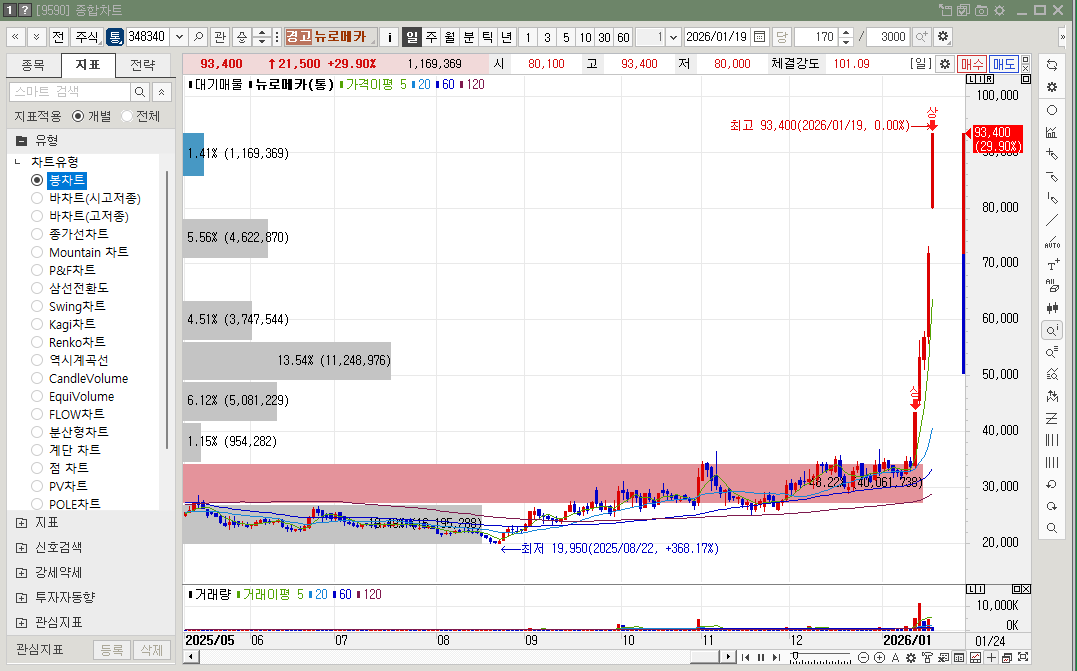Click the magnifier zoom tool in right toolbar
The height and width of the screenshot is (671, 1077).
(x=1052, y=528)
